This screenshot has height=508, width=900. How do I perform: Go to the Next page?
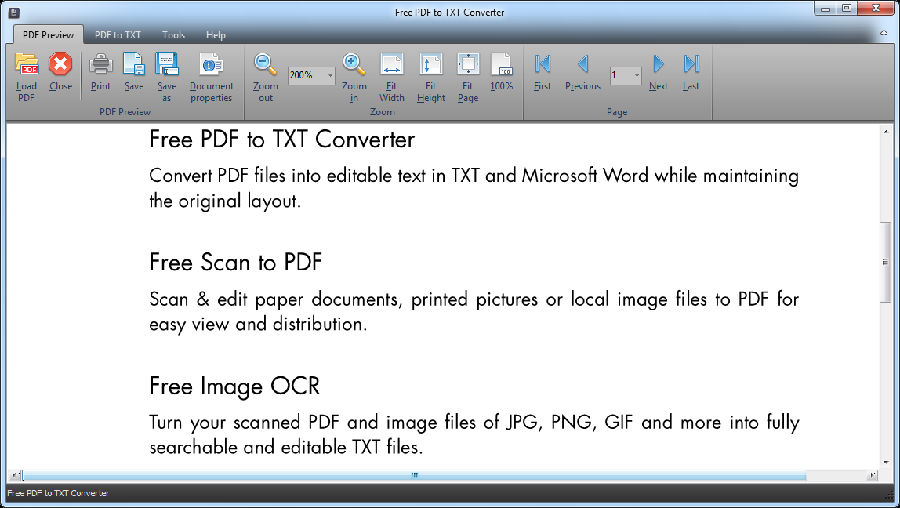[x=657, y=66]
